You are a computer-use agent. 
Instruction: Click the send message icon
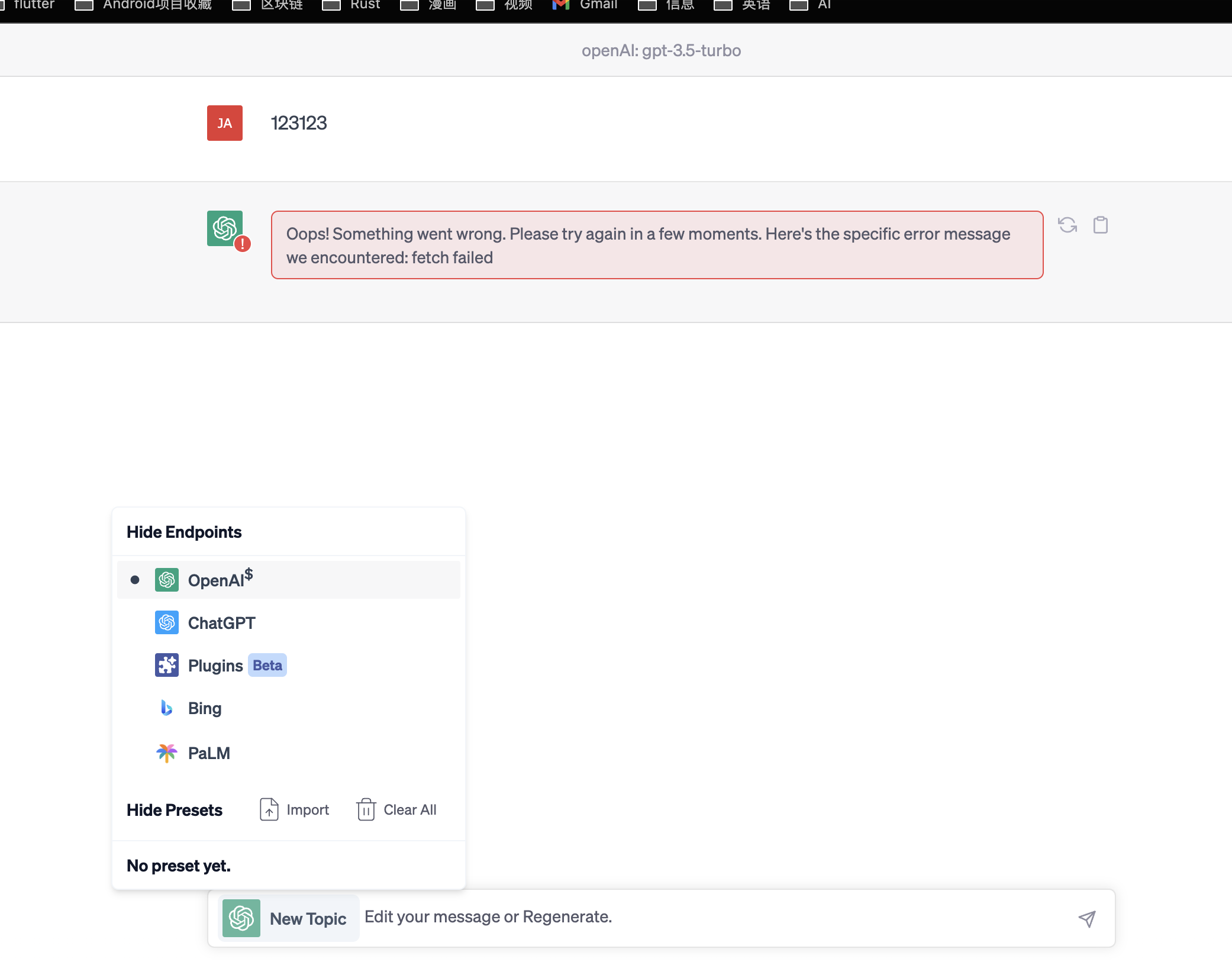click(1088, 918)
